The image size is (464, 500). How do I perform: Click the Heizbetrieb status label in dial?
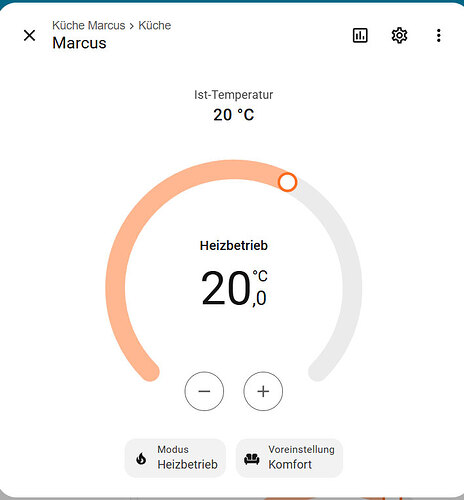tap(234, 245)
